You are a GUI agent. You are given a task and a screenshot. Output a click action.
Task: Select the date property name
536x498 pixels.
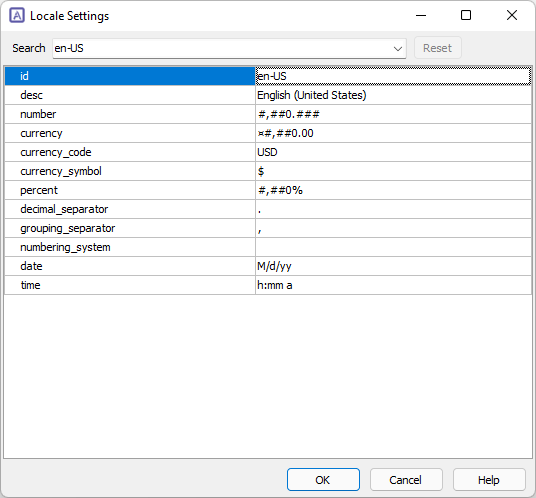31,266
